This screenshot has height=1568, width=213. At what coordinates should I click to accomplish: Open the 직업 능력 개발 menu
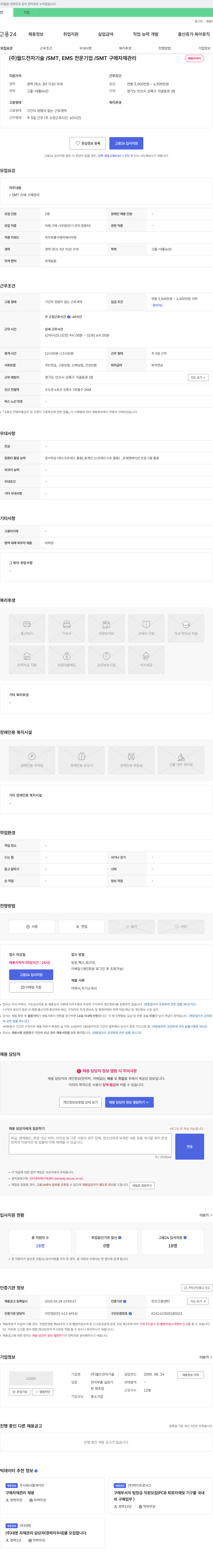pos(146,34)
